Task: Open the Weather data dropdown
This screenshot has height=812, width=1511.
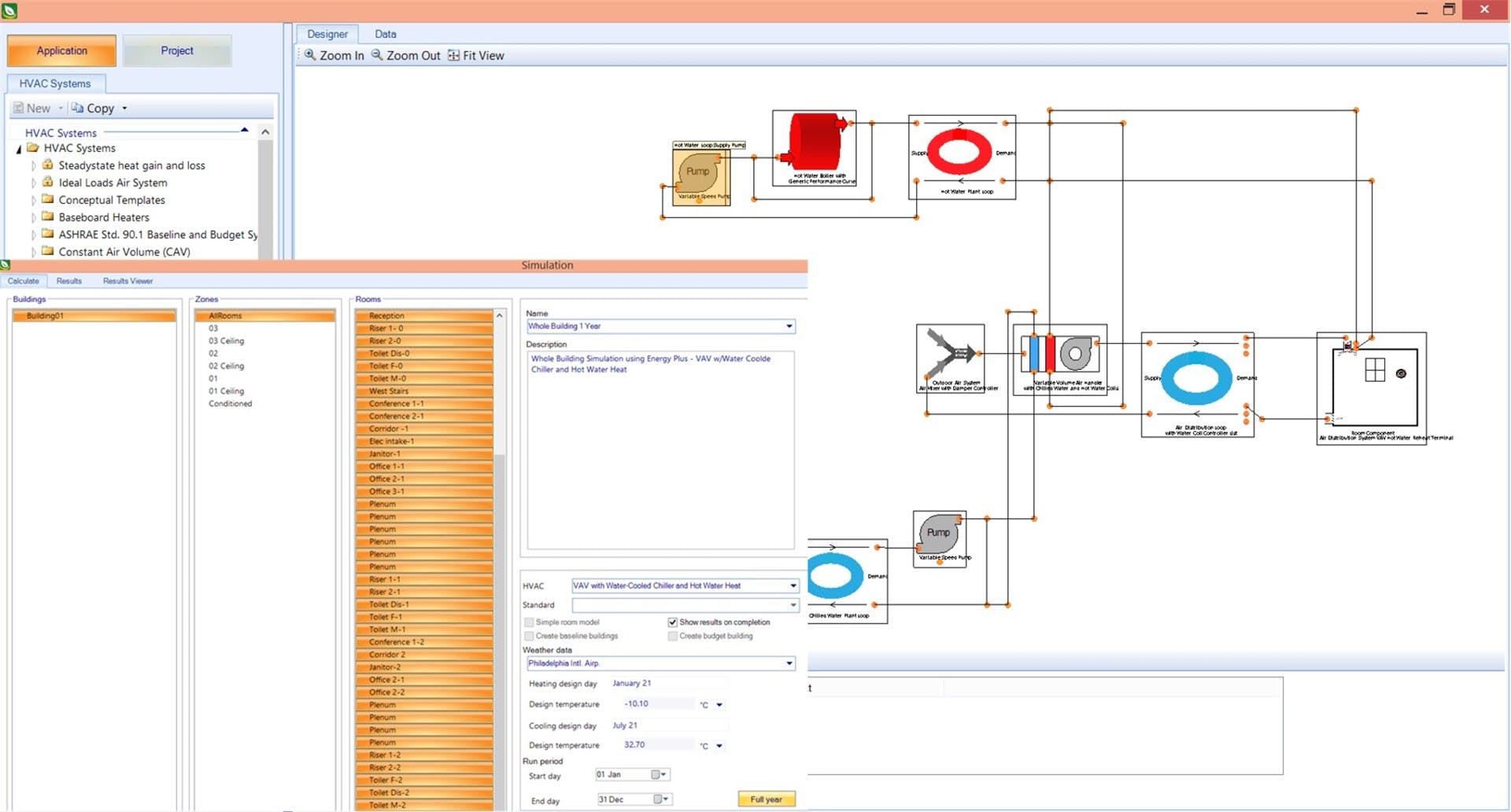Action: pyautogui.click(x=789, y=664)
